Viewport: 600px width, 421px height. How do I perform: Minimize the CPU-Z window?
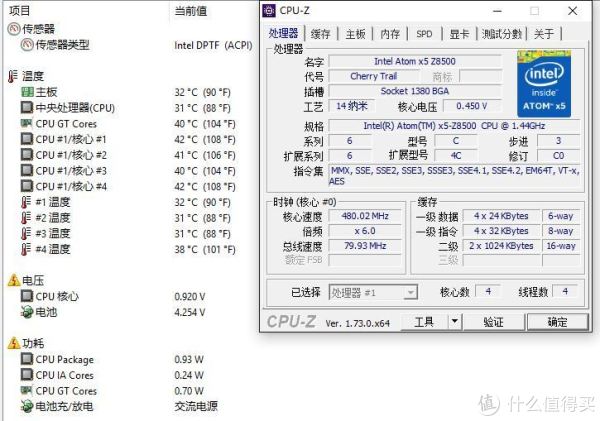coord(497,11)
